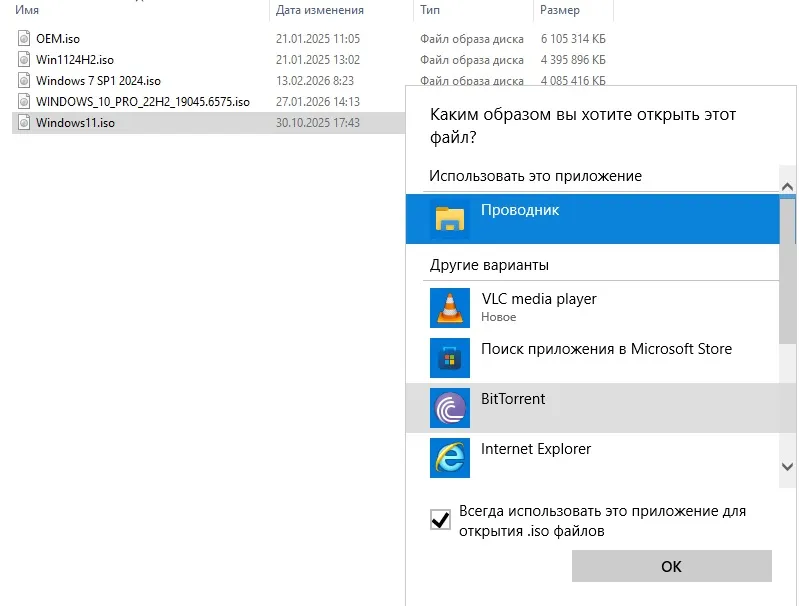Select the Windows 7 SP1 2024.iso file

[98, 81]
